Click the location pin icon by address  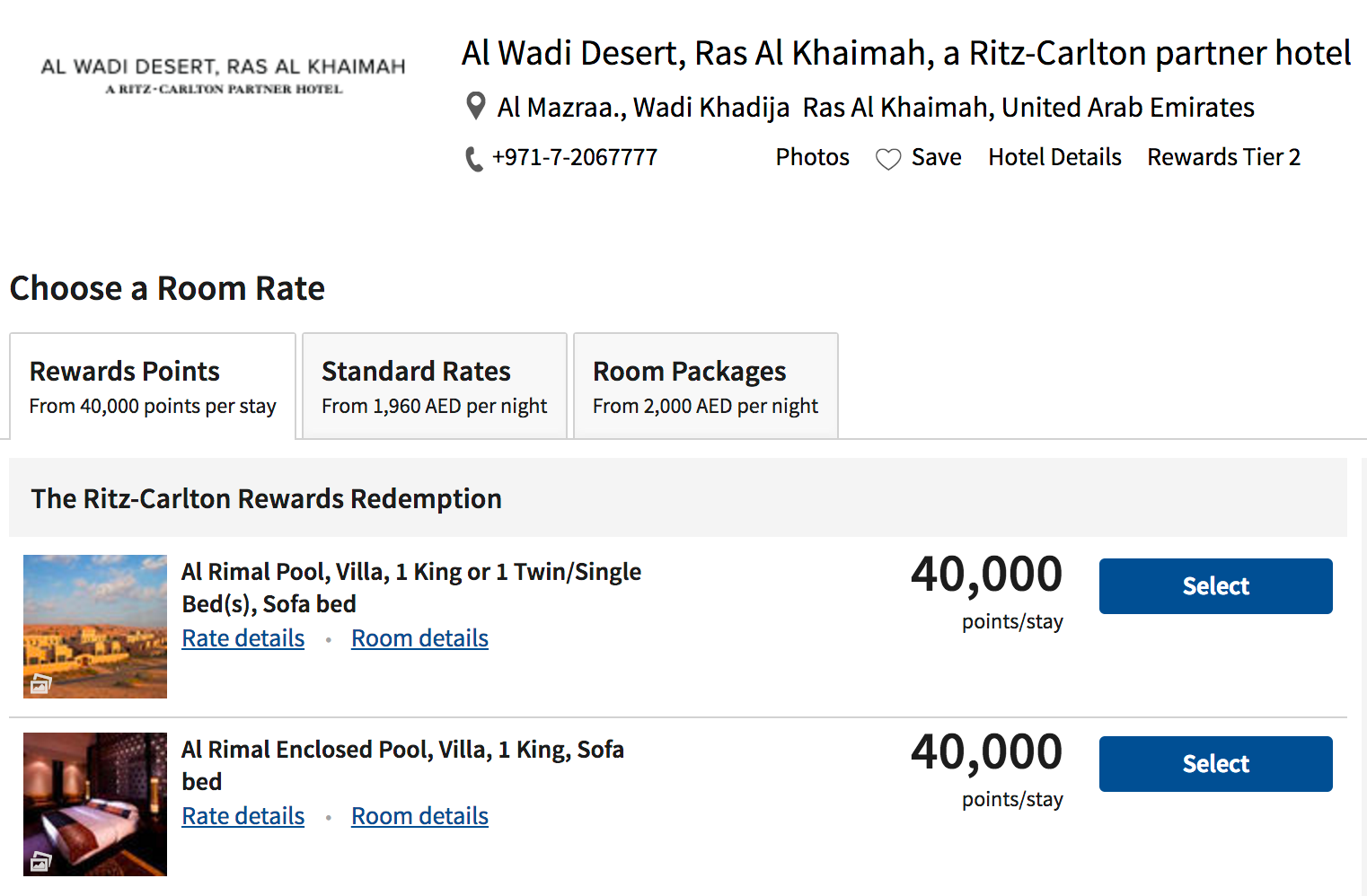pyautogui.click(x=476, y=106)
